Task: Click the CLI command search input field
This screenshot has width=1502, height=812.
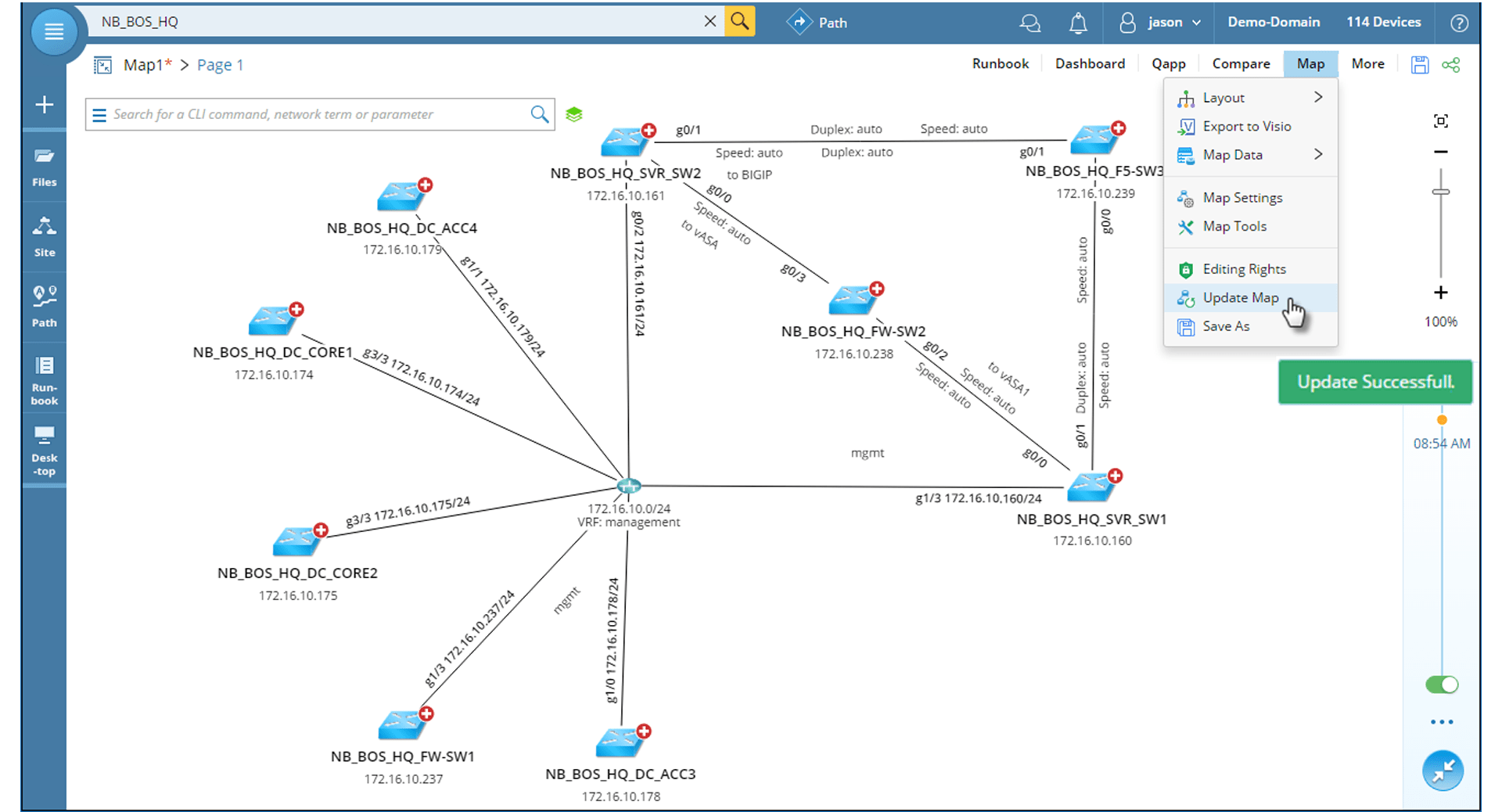Action: [313, 114]
